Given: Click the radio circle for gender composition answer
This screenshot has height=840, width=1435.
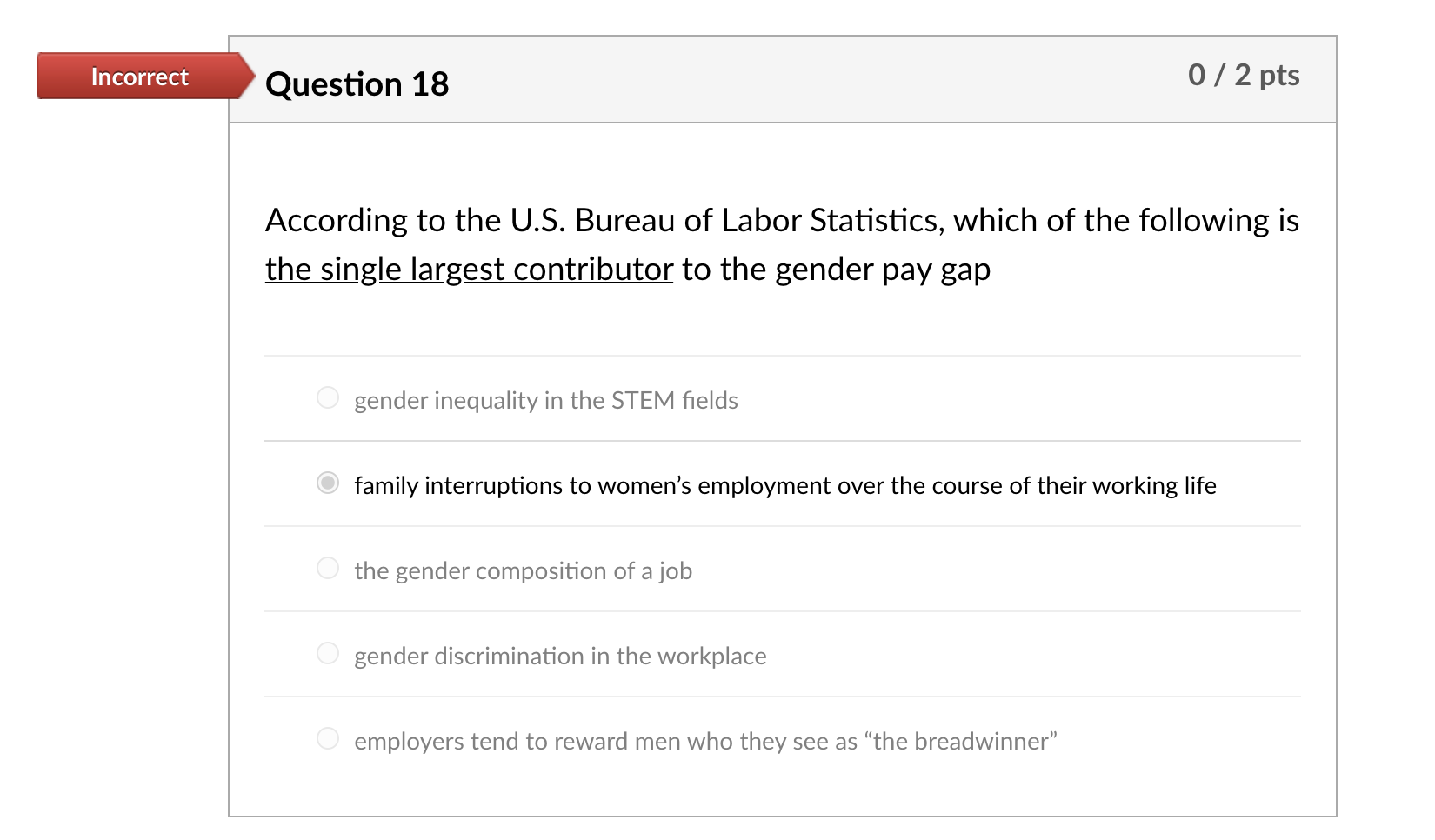Looking at the screenshot, I should (328, 568).
